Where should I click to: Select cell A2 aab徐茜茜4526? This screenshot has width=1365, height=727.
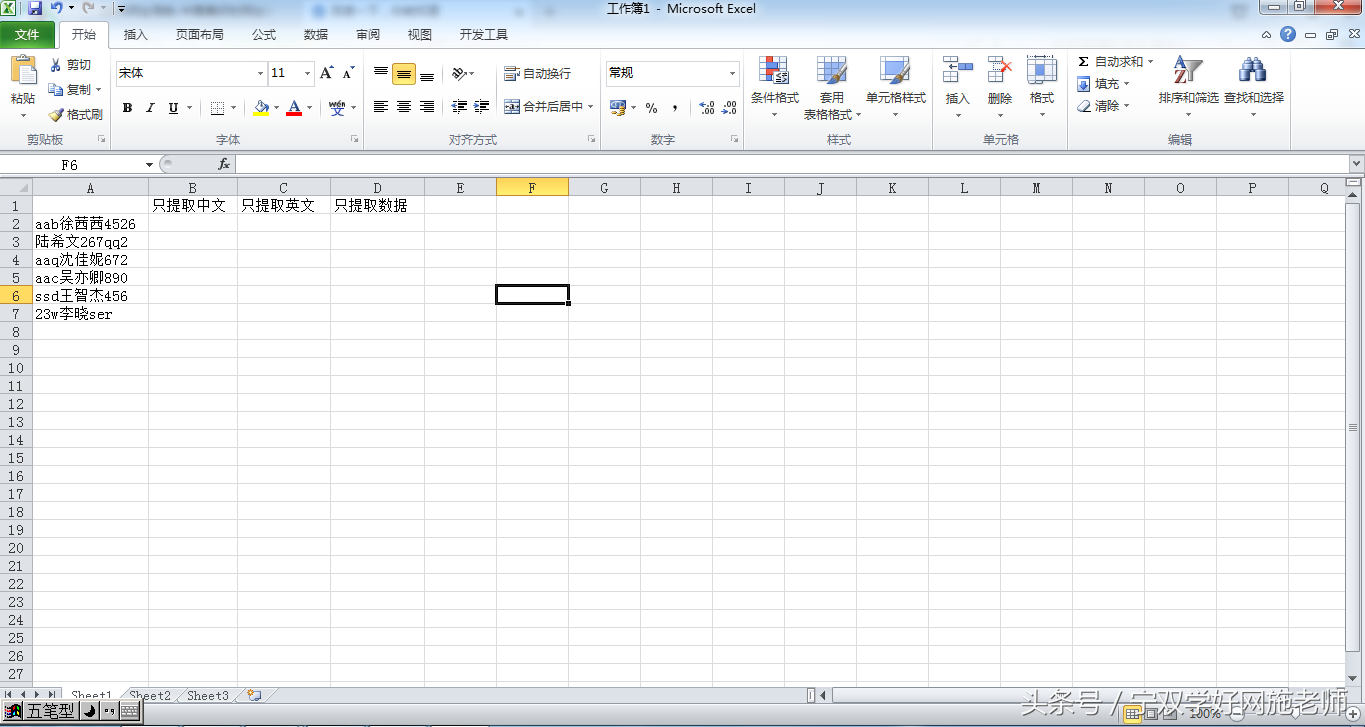click(90, 223)
